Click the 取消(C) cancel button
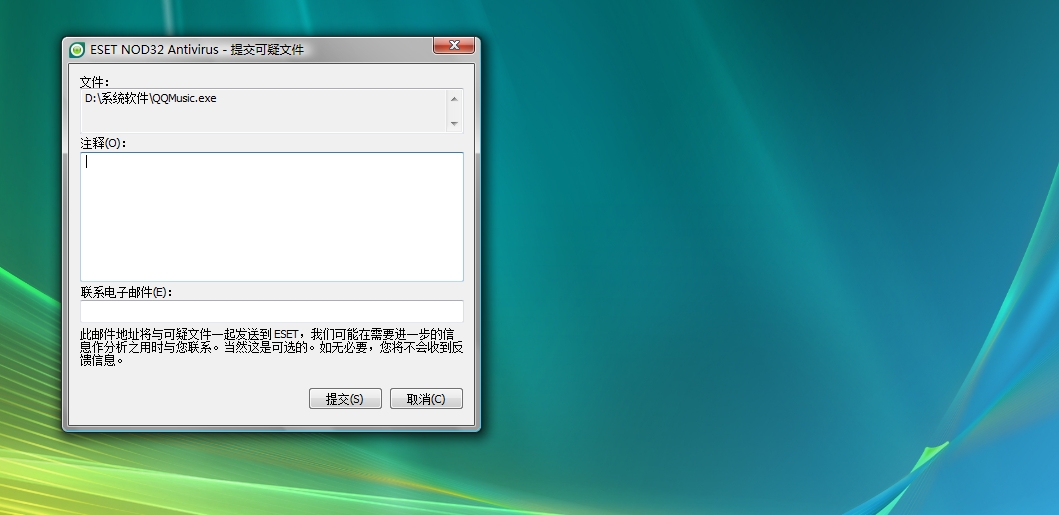The image size is (1059, 515). click(x=426, y=398)
